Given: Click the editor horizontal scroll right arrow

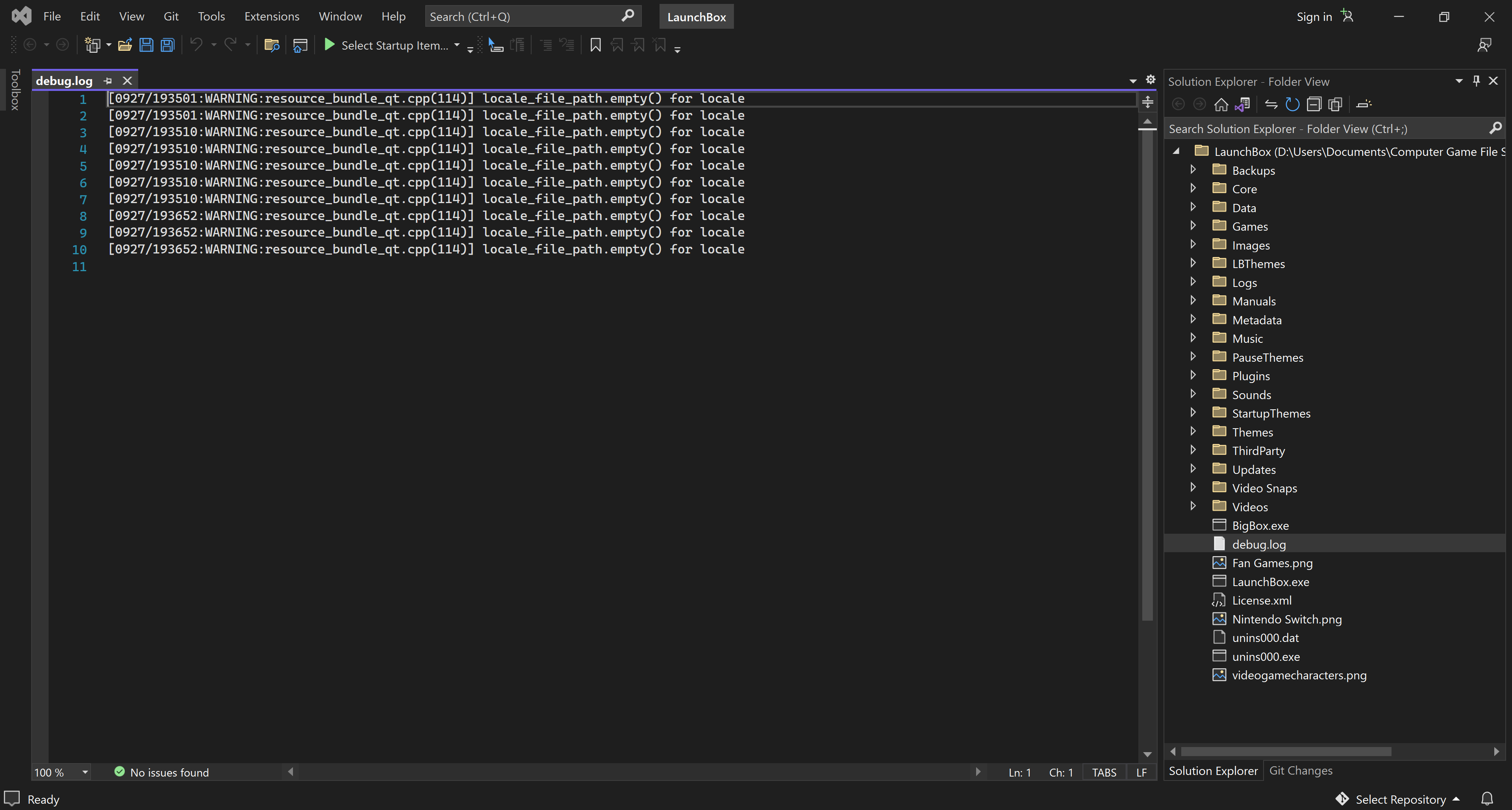Looking at the screenshot, I should tap(978, 772).
